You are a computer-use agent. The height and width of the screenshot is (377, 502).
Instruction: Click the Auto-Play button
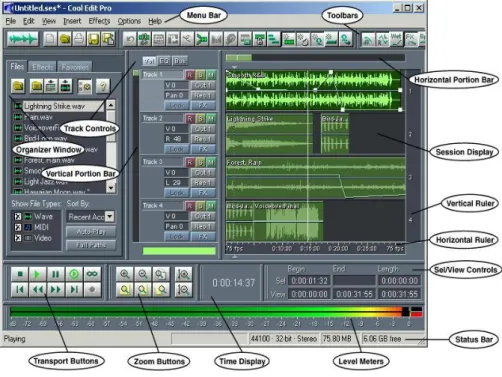point(91,232)
